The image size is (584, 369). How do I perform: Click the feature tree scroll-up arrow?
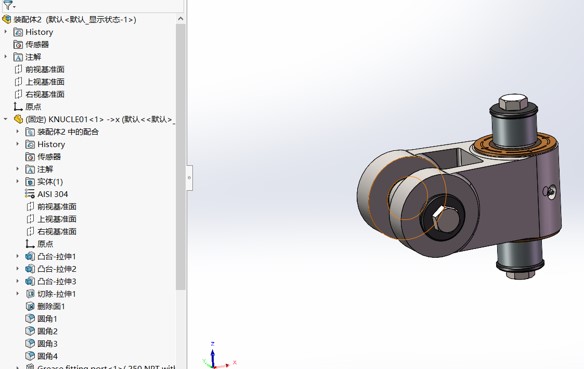(181, 19)
